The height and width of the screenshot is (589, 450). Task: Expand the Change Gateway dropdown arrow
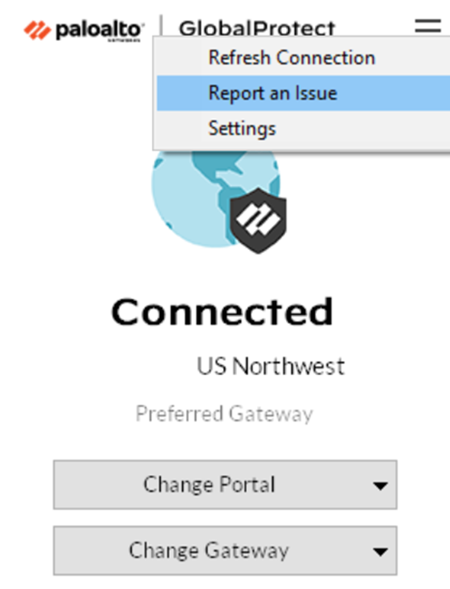coord(381,551)
